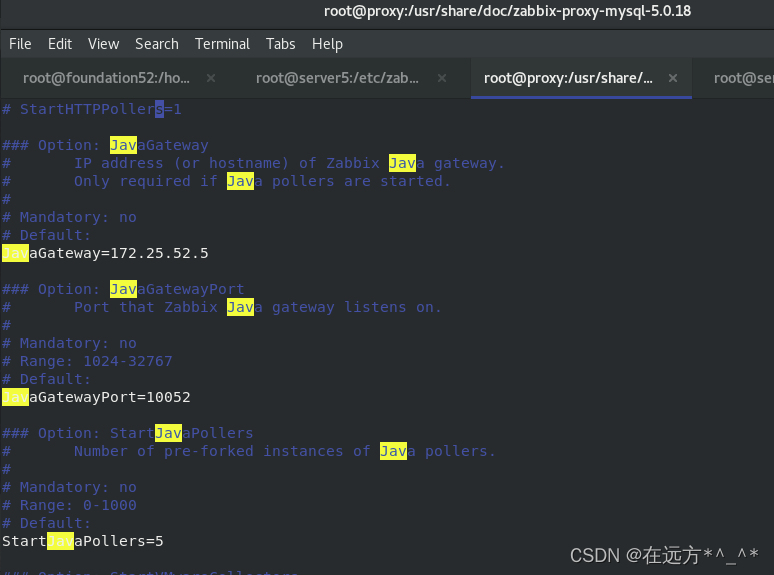The height and width of the screenshot is (575, 774).
Task: Click the line JavaGatewayPort=10052
Action: click(x=96, y=397)
